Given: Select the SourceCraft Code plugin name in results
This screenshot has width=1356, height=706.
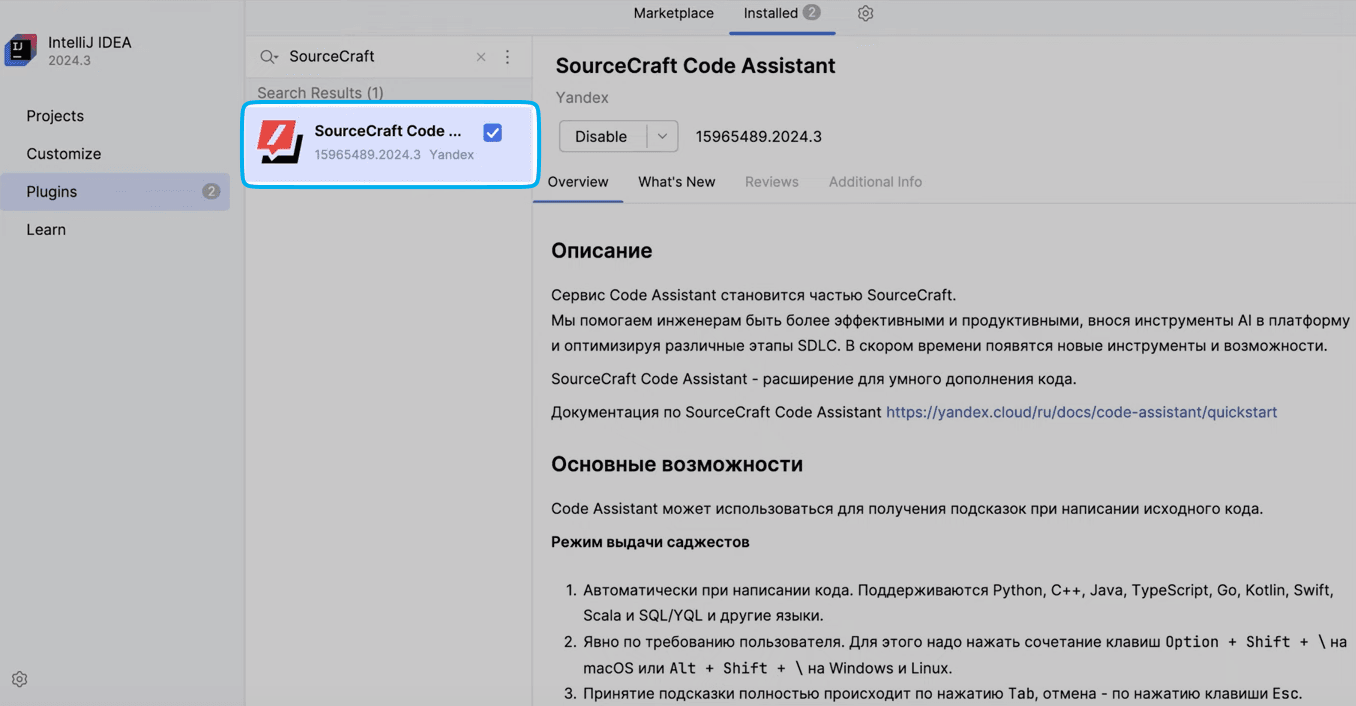Looking at the screenshot, I should [x=388, y=131].
